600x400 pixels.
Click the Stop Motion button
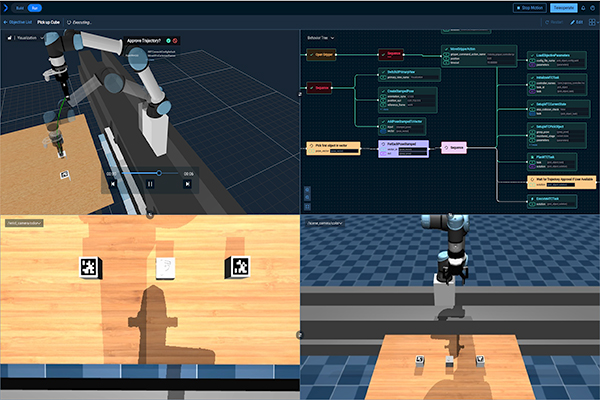(x=530, y=8)
